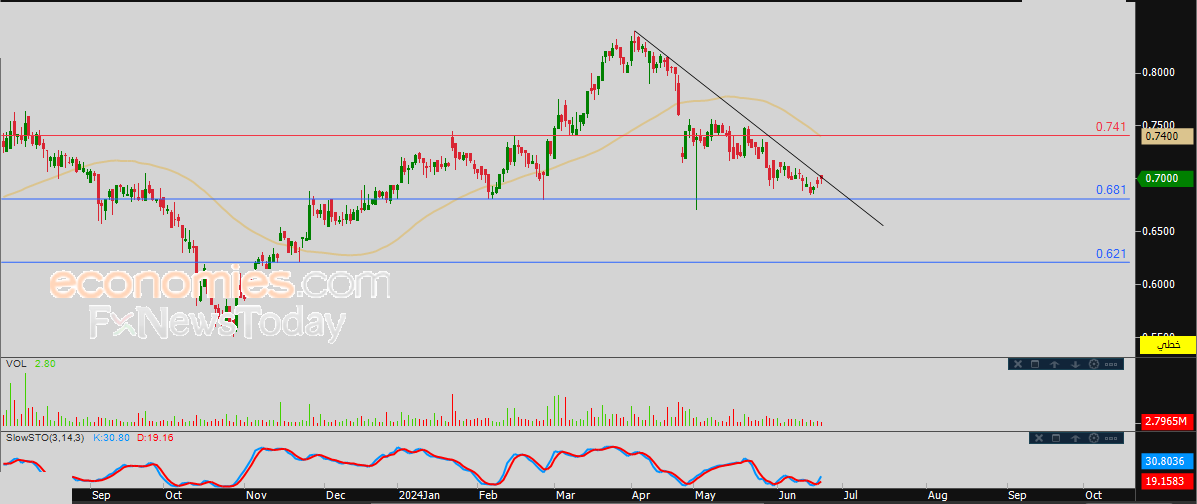Open SlowSTO indicator settings gear
Image resolution: width=1197 pixels, height=504 pixels.
pyautogui.click(x=1095, y=438)
